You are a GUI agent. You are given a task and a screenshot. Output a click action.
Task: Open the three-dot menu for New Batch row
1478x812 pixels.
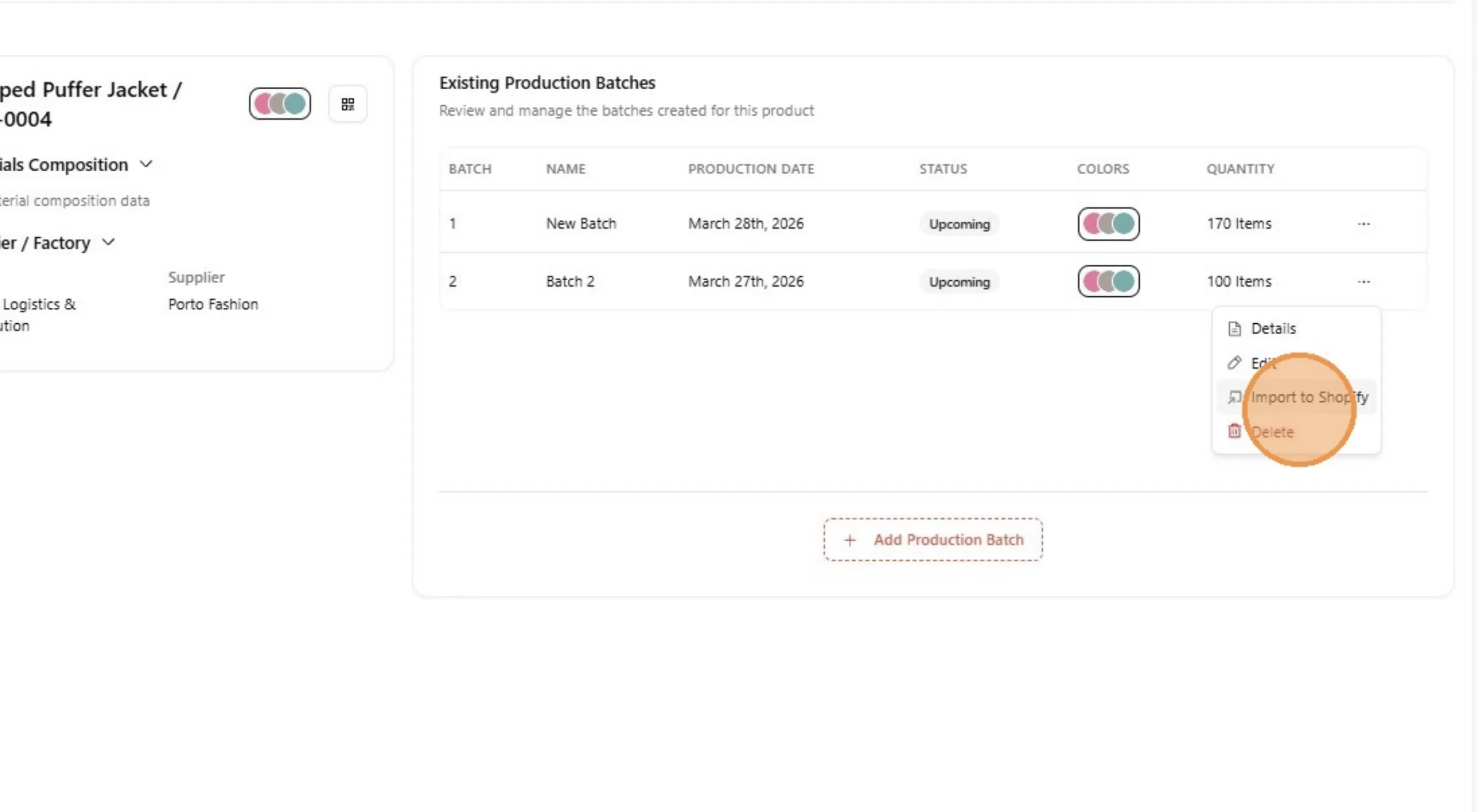[x=1363, y=224]
